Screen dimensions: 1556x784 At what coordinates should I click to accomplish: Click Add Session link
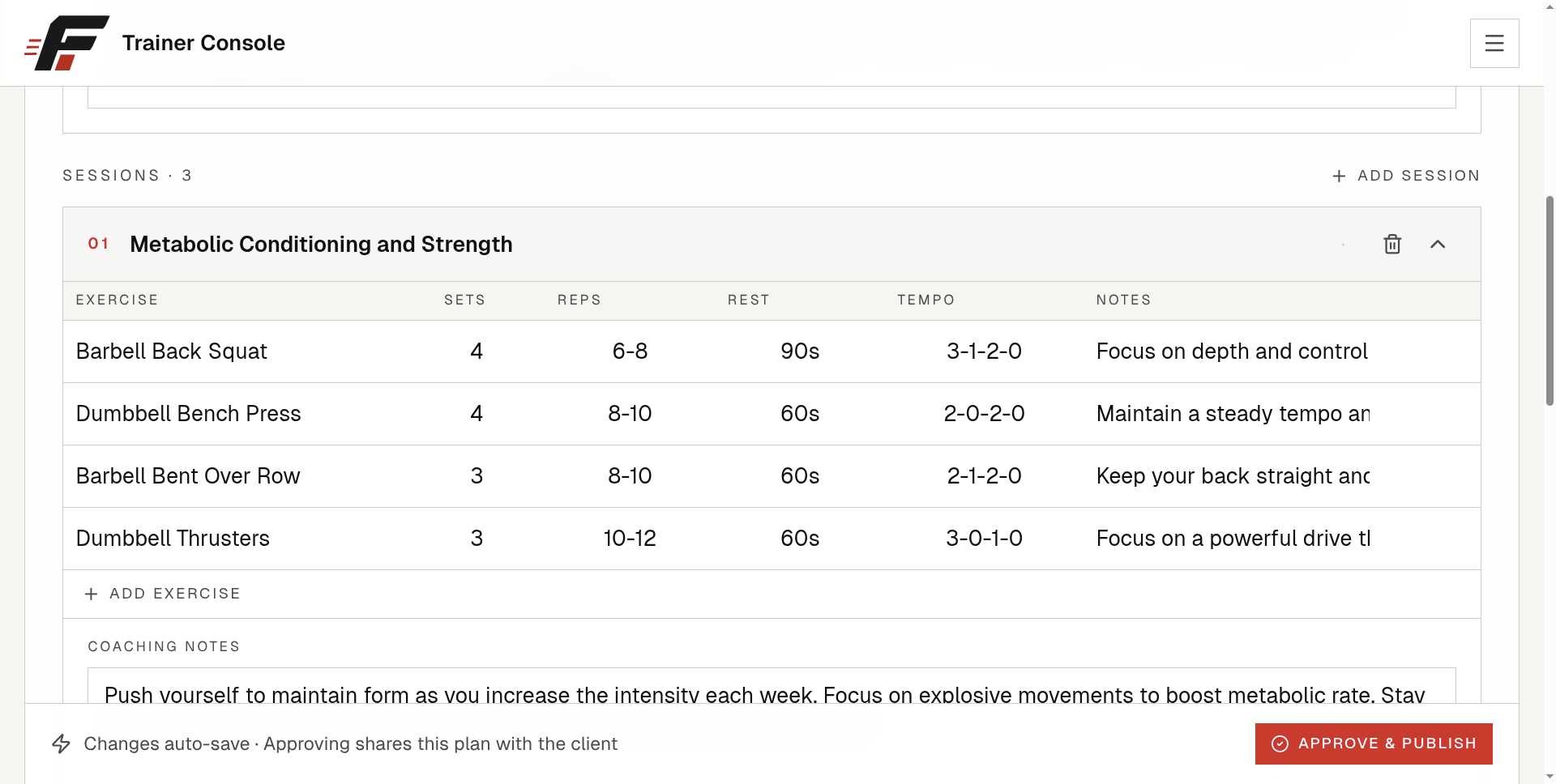click(1406, 176)
